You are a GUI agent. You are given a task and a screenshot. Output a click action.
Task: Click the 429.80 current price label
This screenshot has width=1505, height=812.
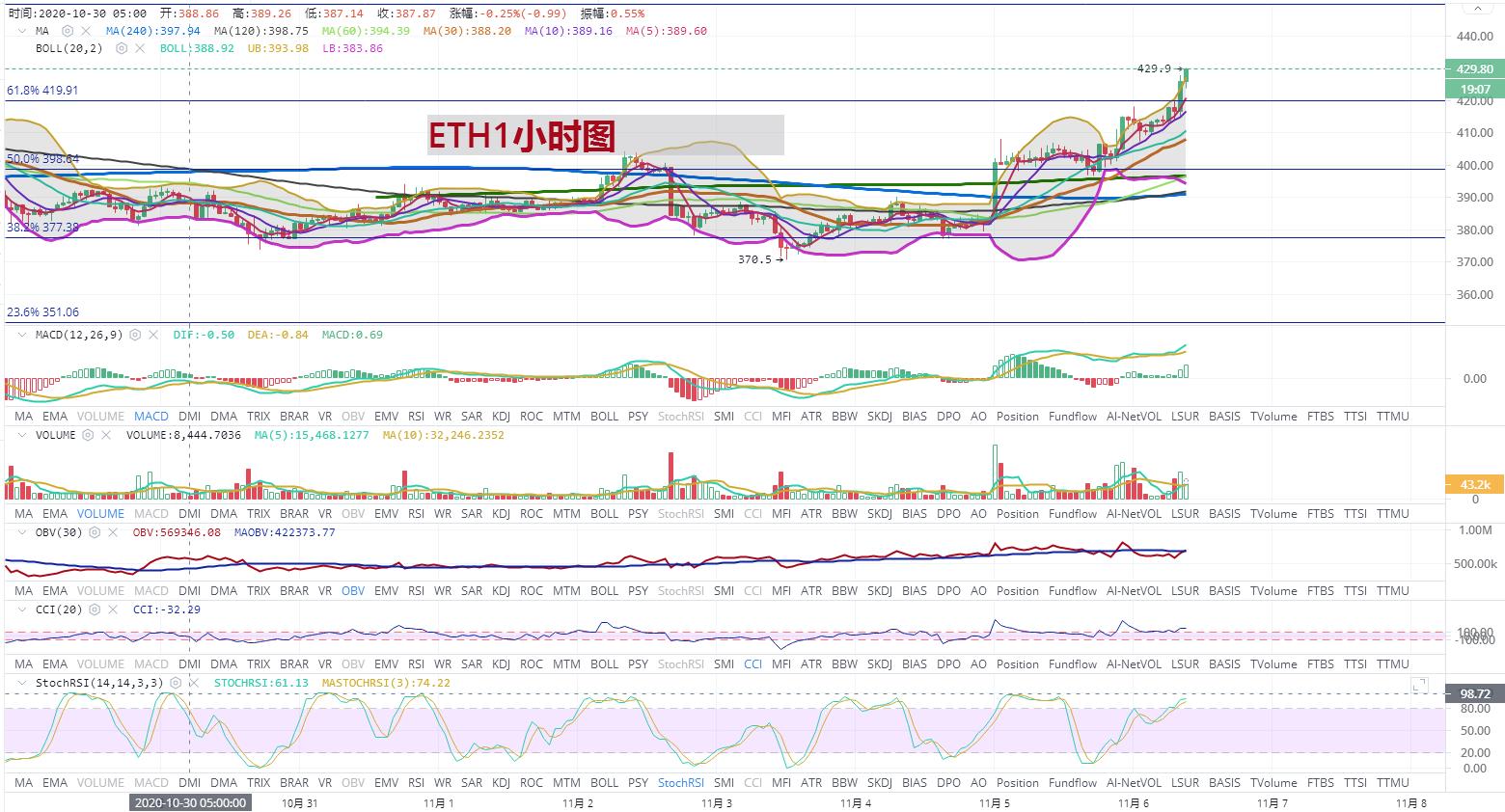1474,69
